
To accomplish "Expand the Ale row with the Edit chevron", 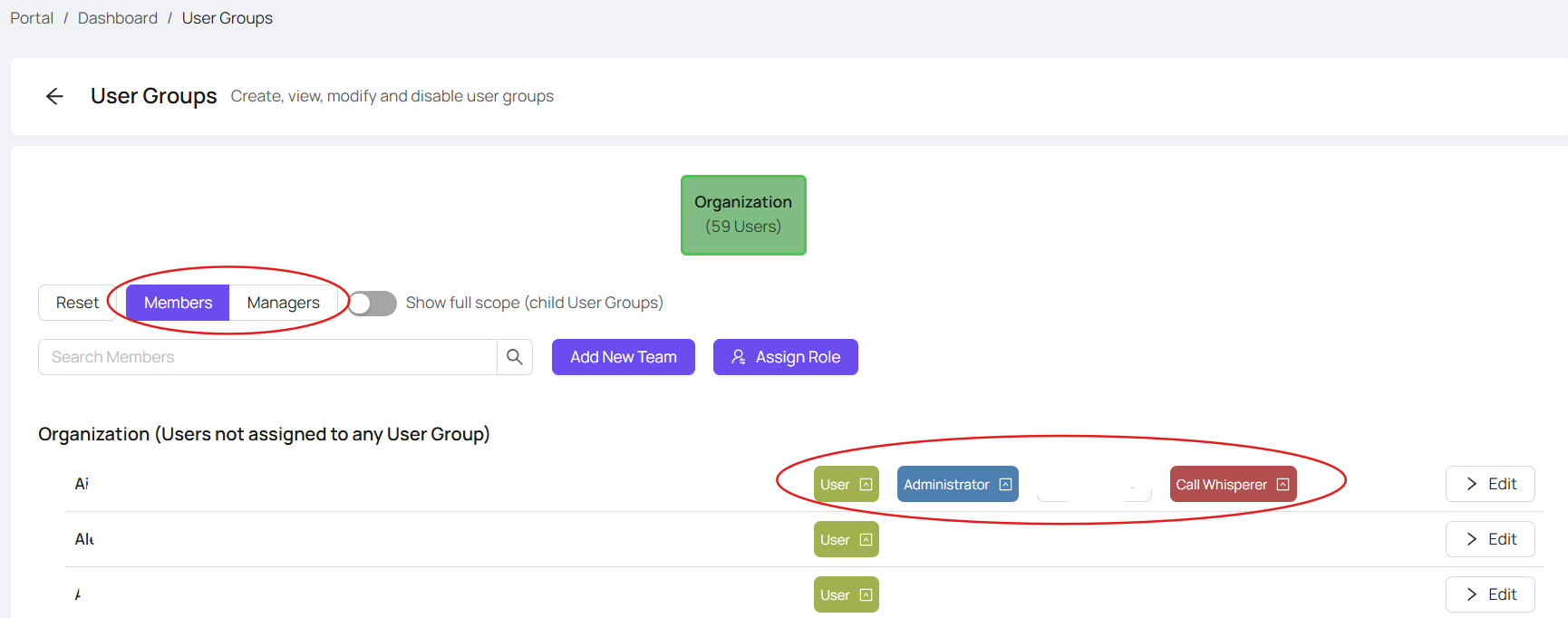I will point(1472,539).
